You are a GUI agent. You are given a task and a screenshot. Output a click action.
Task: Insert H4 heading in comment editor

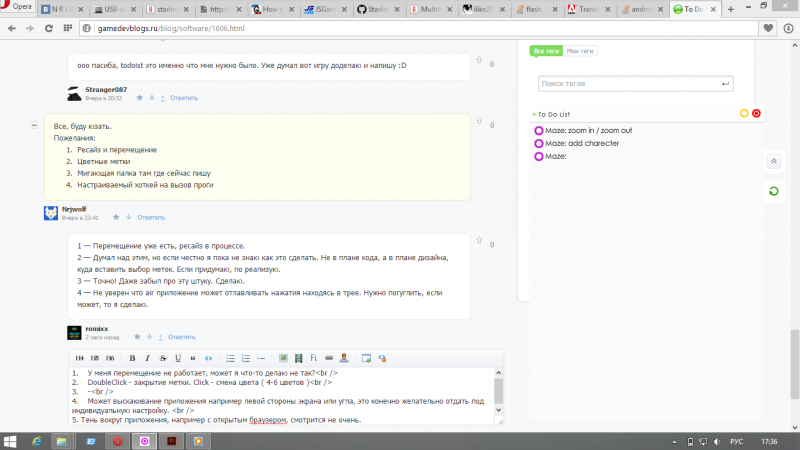point(80,357)
